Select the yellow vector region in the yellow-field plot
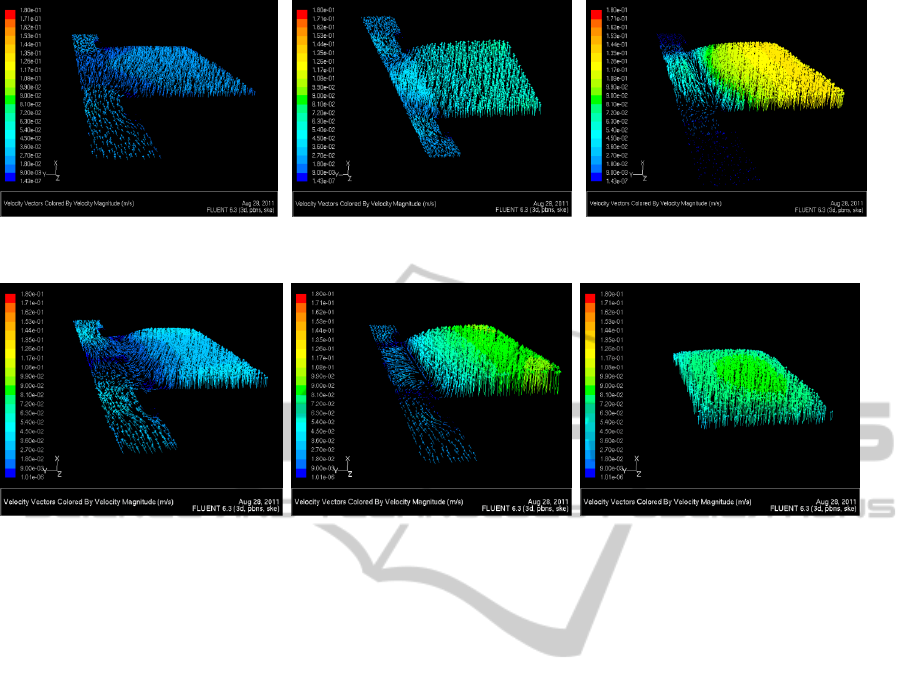 770,80
